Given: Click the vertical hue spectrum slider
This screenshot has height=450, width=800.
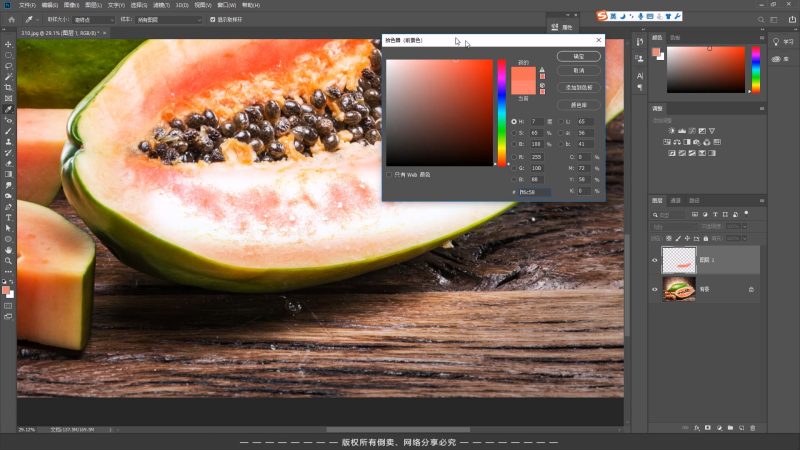Looking at the screenshot, I should pyautogui.click(x=502, y=112).
